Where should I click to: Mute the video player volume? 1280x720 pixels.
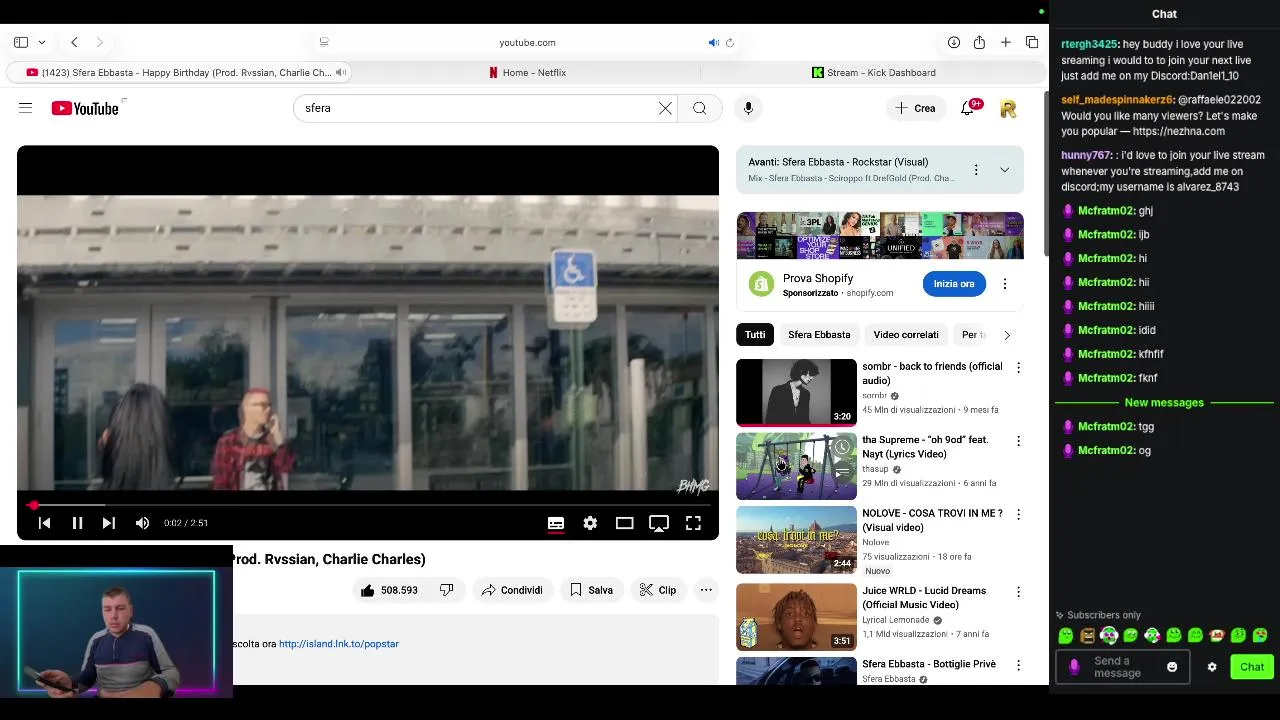tap(142, 523)
